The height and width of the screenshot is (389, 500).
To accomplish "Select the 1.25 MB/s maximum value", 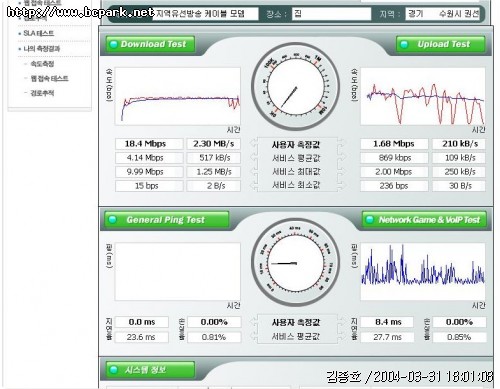I will coord(214,172).
